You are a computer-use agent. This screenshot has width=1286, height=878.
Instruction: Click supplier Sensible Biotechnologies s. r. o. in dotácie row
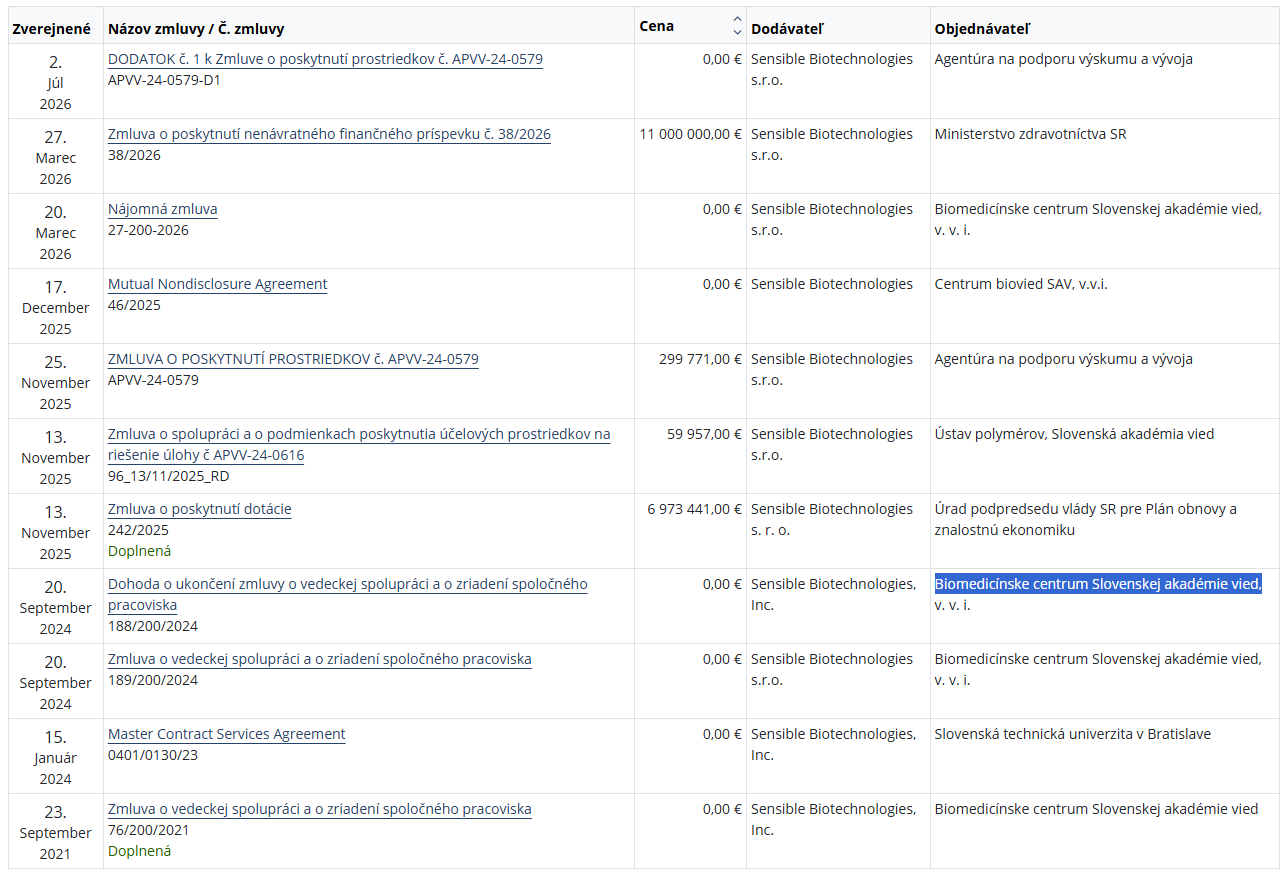[x=832, y=519]
